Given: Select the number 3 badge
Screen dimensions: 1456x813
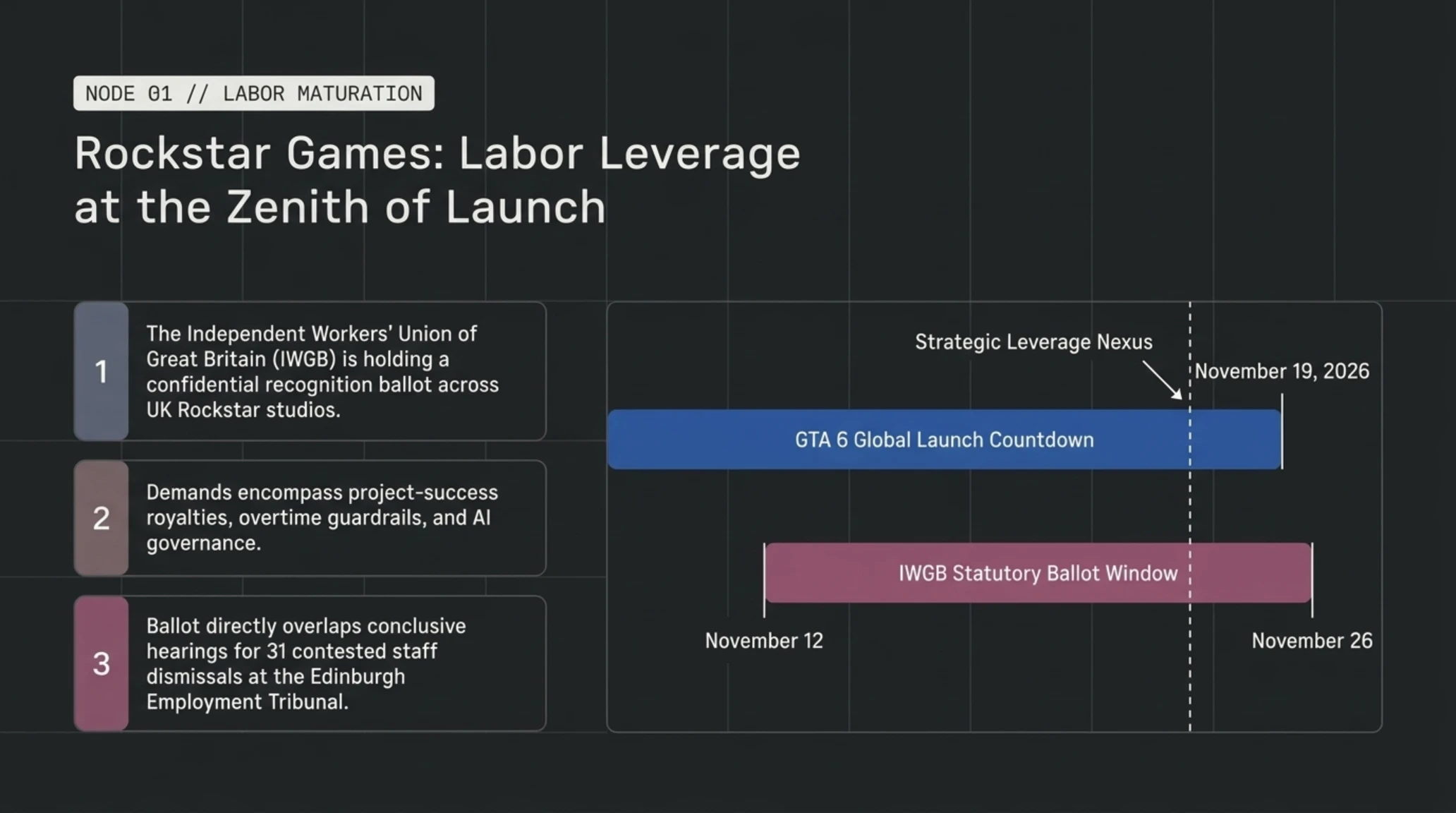Looking at the screenshot, I should [x=101, y=663].
